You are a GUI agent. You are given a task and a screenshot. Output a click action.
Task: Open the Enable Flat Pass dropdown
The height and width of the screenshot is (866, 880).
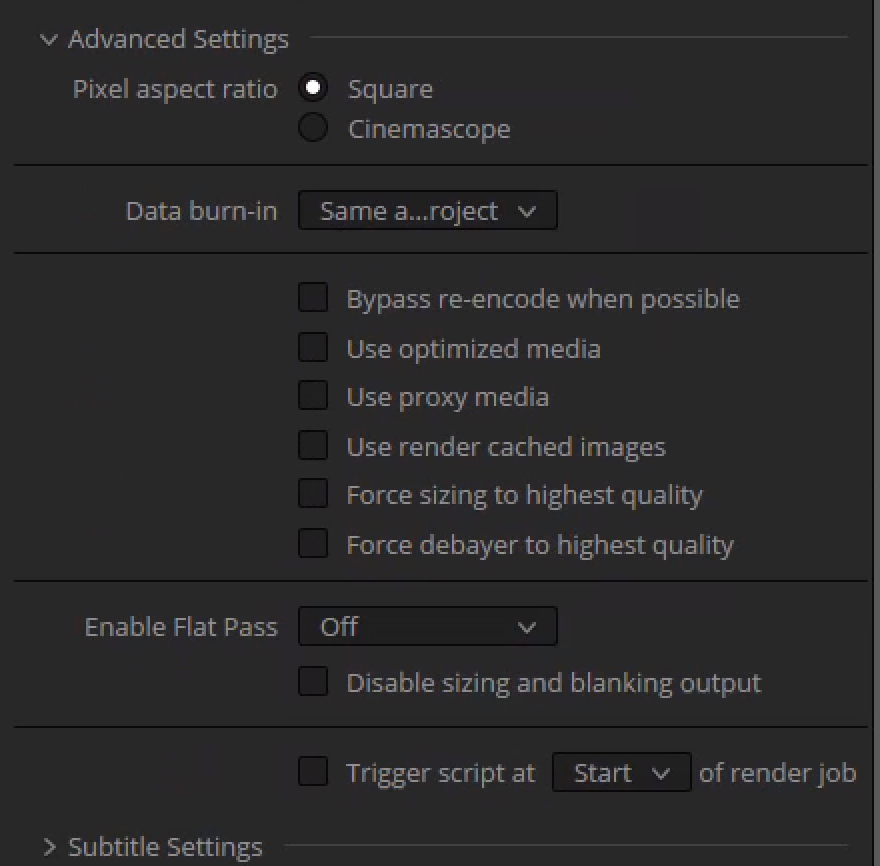[427, 627]
